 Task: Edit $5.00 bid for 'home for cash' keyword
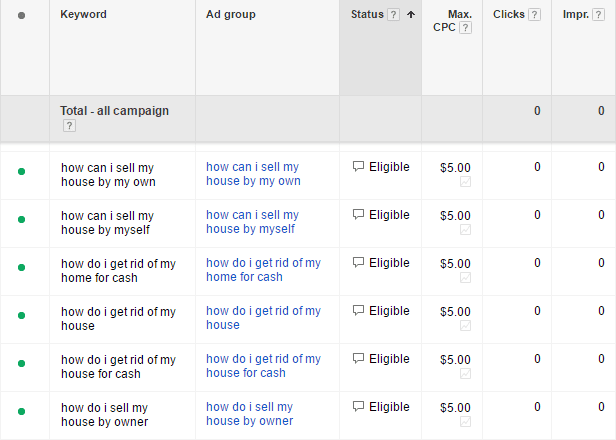(455, 264)
